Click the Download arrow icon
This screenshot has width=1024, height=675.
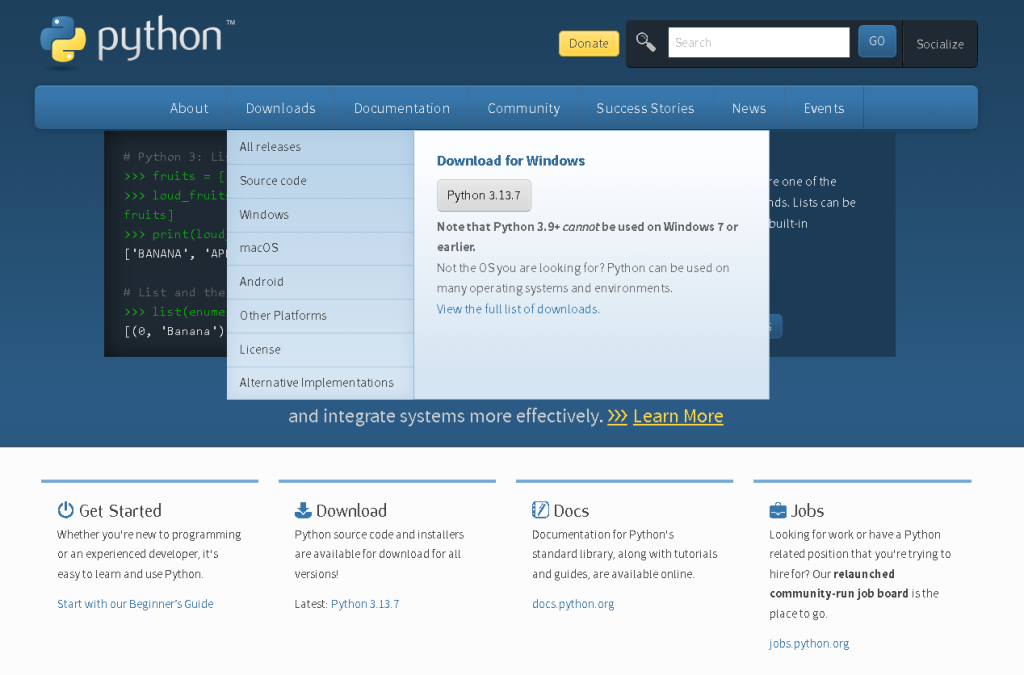[x=303, y=510]
